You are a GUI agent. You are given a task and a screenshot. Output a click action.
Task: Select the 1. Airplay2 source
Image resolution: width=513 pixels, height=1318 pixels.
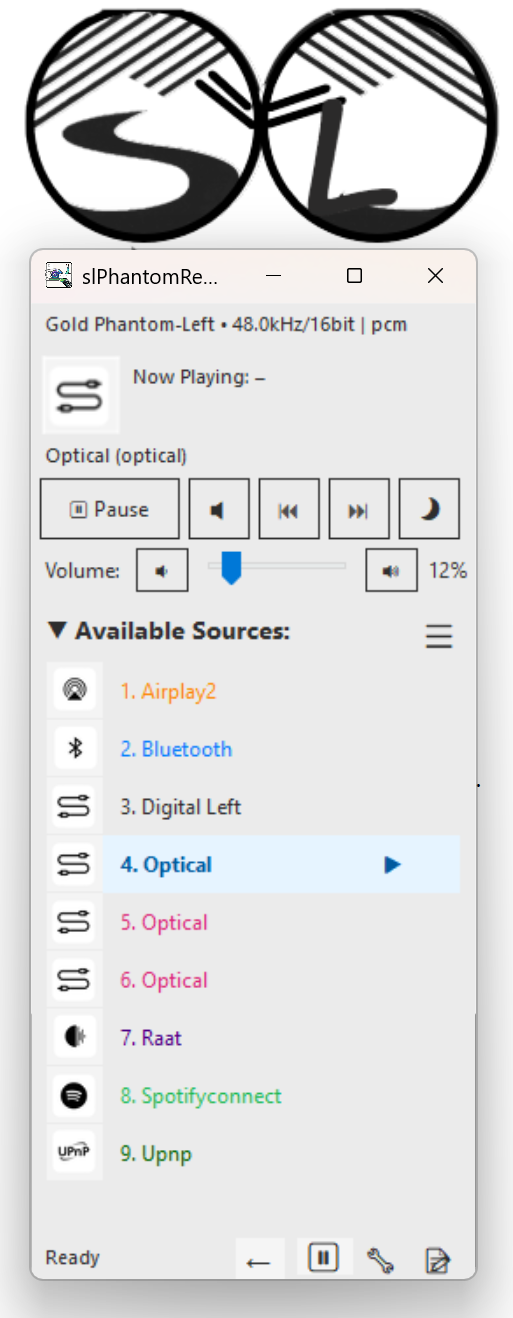[x=253, y=691]
